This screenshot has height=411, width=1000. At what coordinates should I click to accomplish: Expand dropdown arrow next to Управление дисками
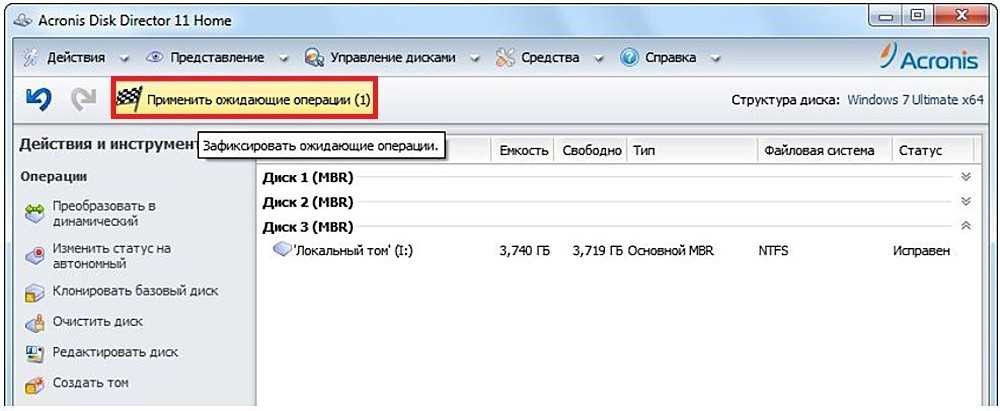tap(475, 59)
